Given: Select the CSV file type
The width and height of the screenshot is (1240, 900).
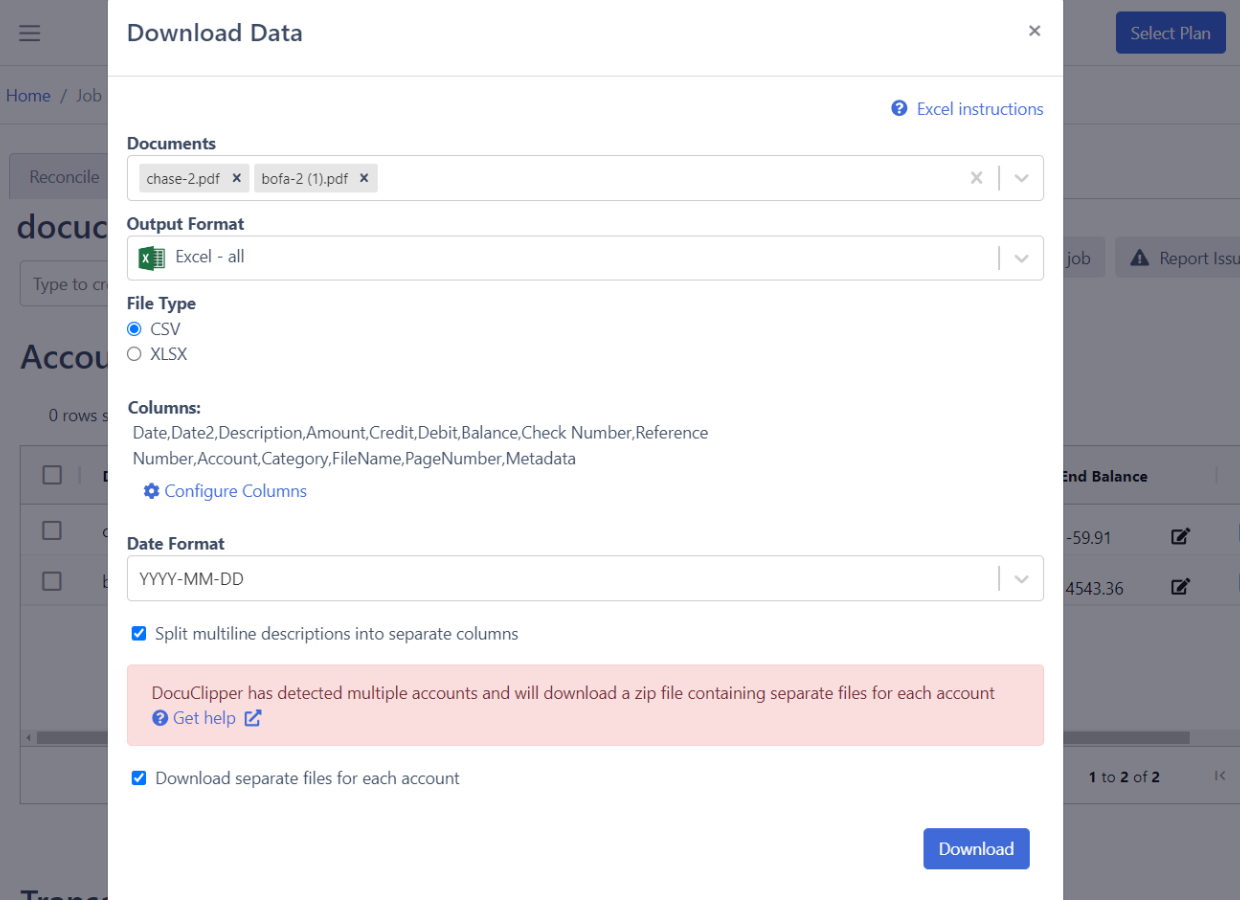Looking at the screenshot, I should tap(134, 329).
